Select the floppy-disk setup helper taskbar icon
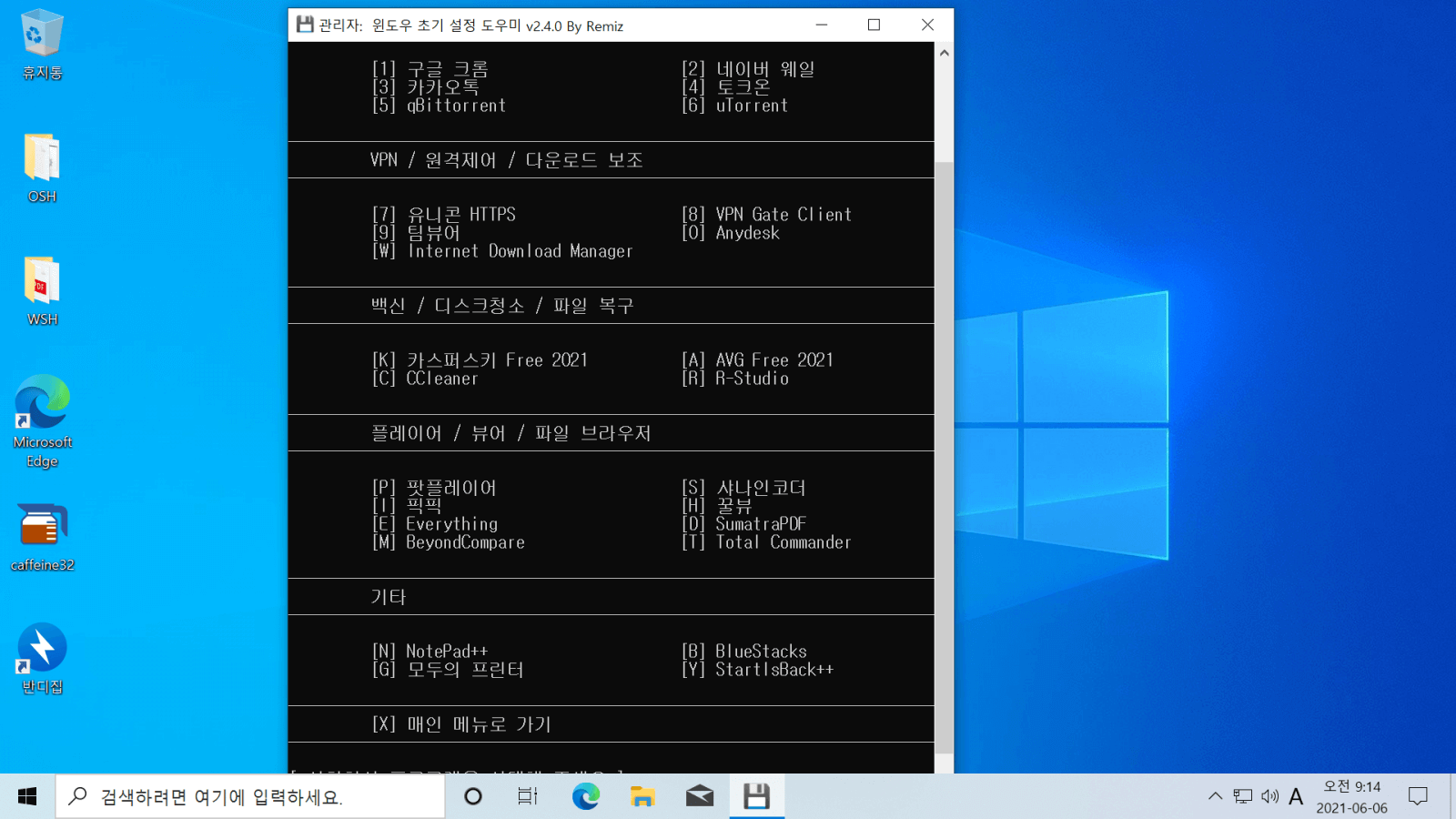1456x819 pixels. [756, 796]
